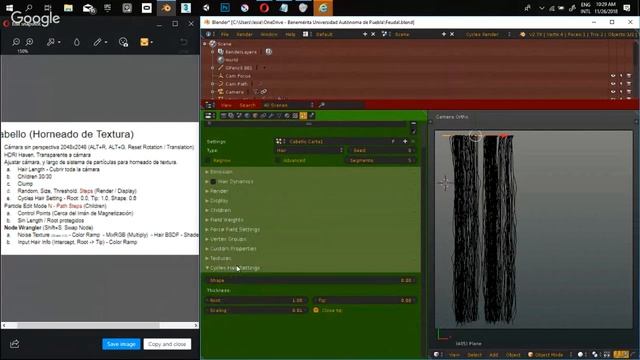Open the viewport Select menu

click(474, 355)
